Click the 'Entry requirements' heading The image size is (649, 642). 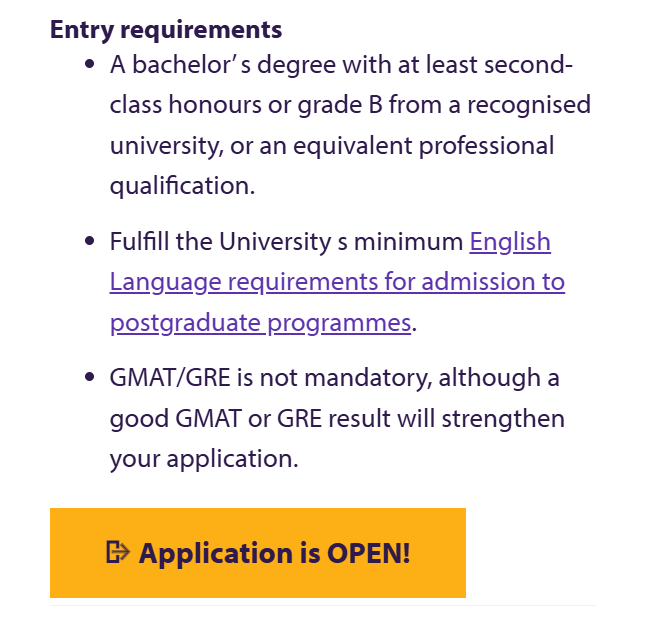(x=166, y=30)
